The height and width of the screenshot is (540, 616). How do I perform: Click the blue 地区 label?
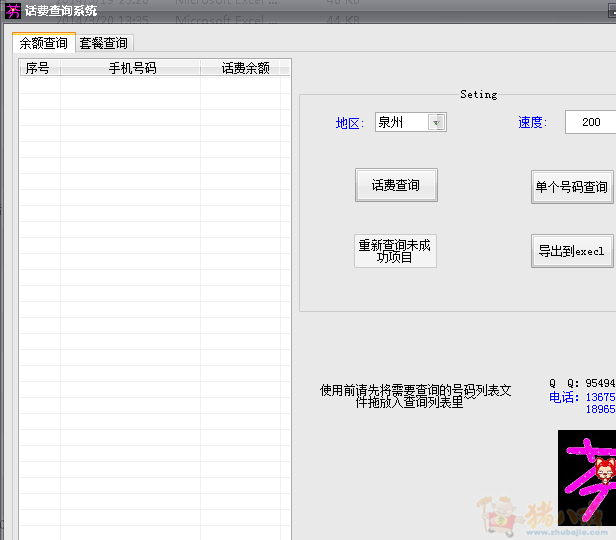click(349, 123)
